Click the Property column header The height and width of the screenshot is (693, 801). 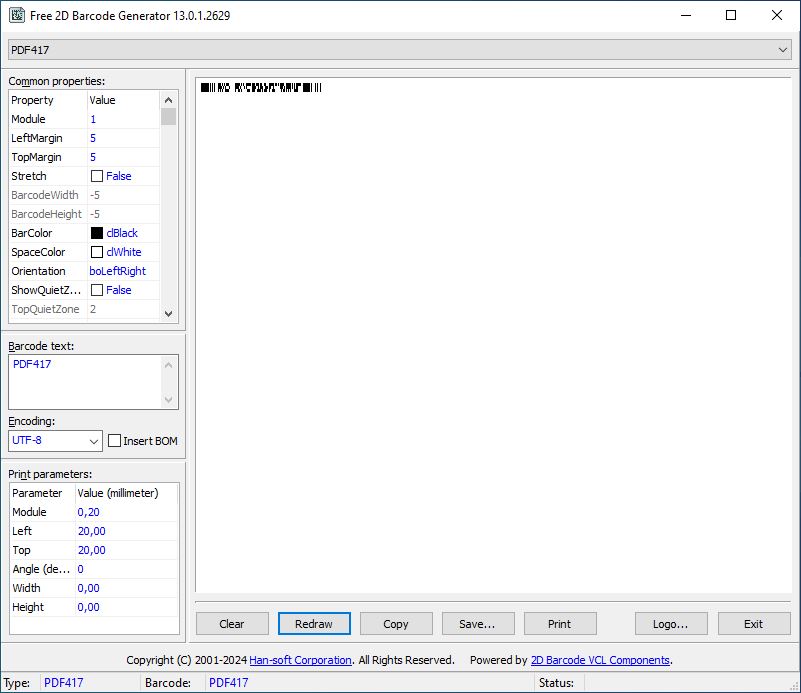(48, 100)
